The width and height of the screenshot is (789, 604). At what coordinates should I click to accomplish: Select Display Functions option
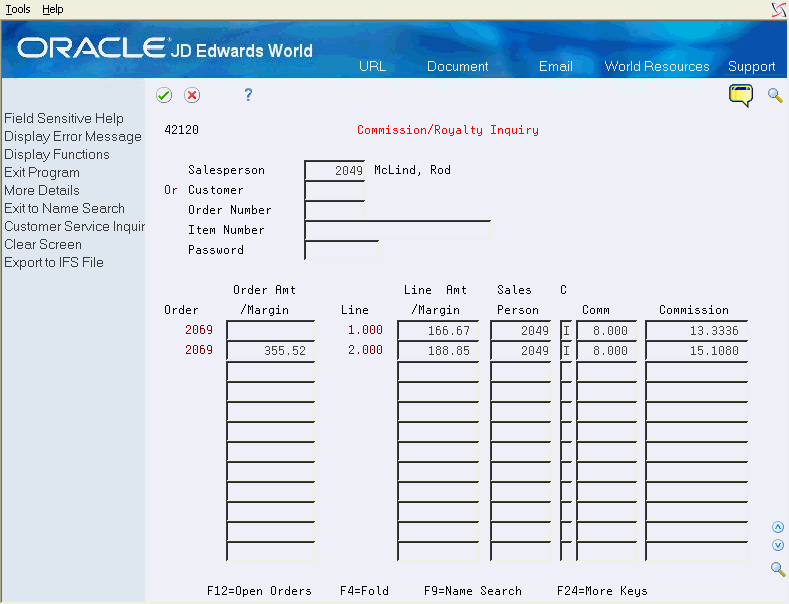tap(57, 155)
